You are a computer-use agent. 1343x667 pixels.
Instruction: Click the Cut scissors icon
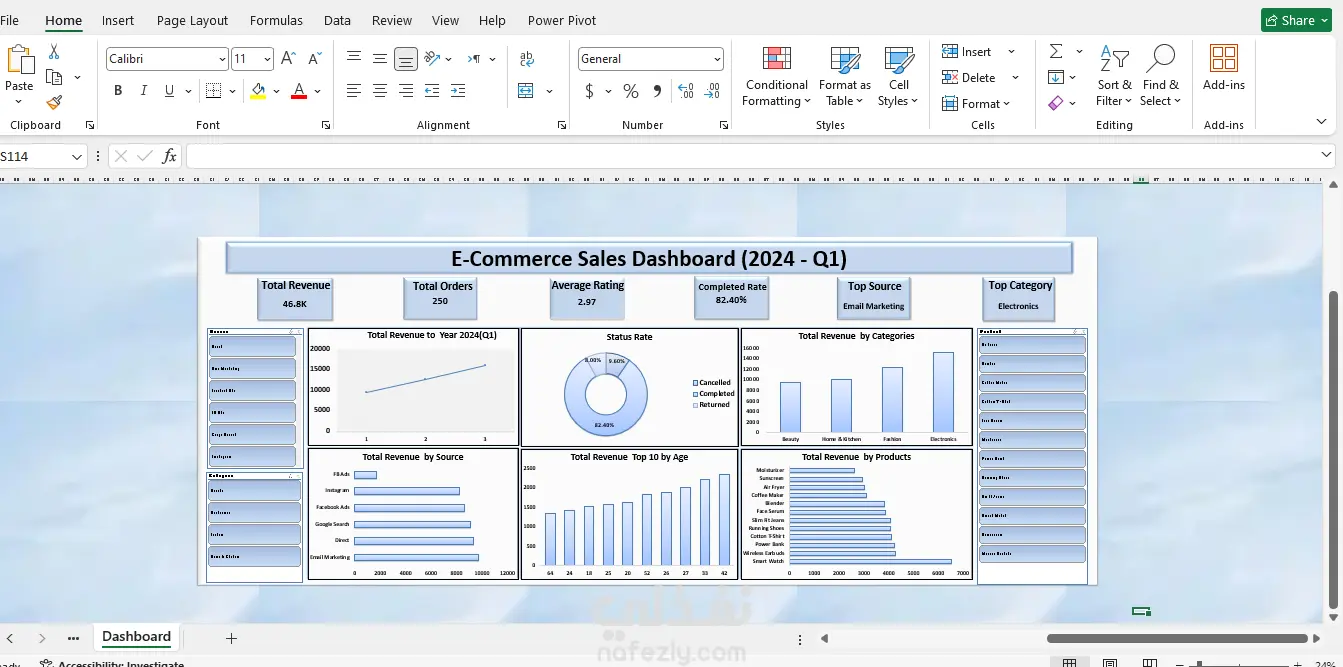[x=54, y=51]
